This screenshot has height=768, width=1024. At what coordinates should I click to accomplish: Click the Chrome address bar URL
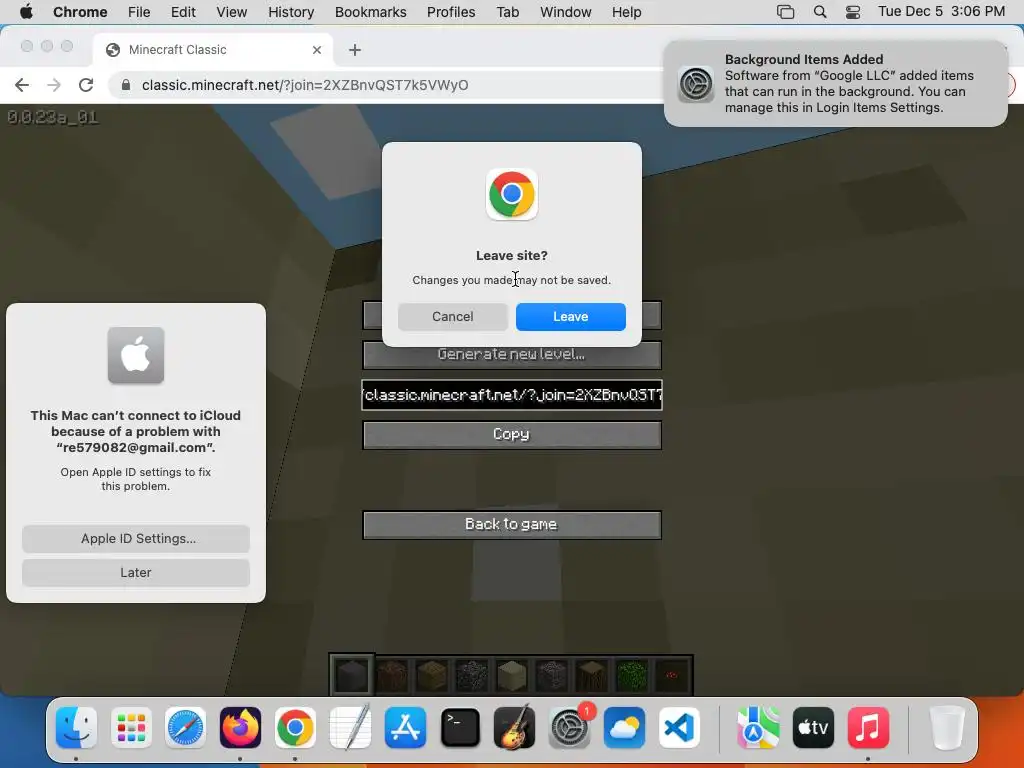(305, 85)
